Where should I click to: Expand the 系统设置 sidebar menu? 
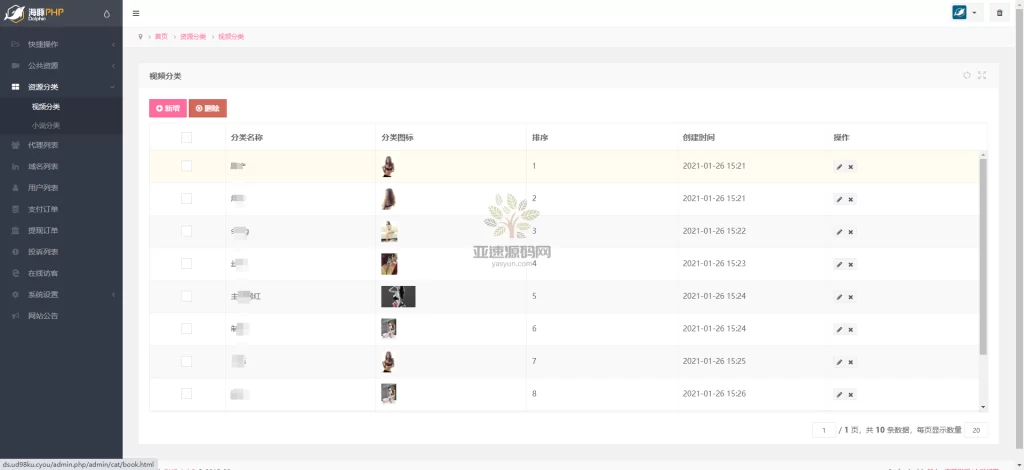click(60, 295)
